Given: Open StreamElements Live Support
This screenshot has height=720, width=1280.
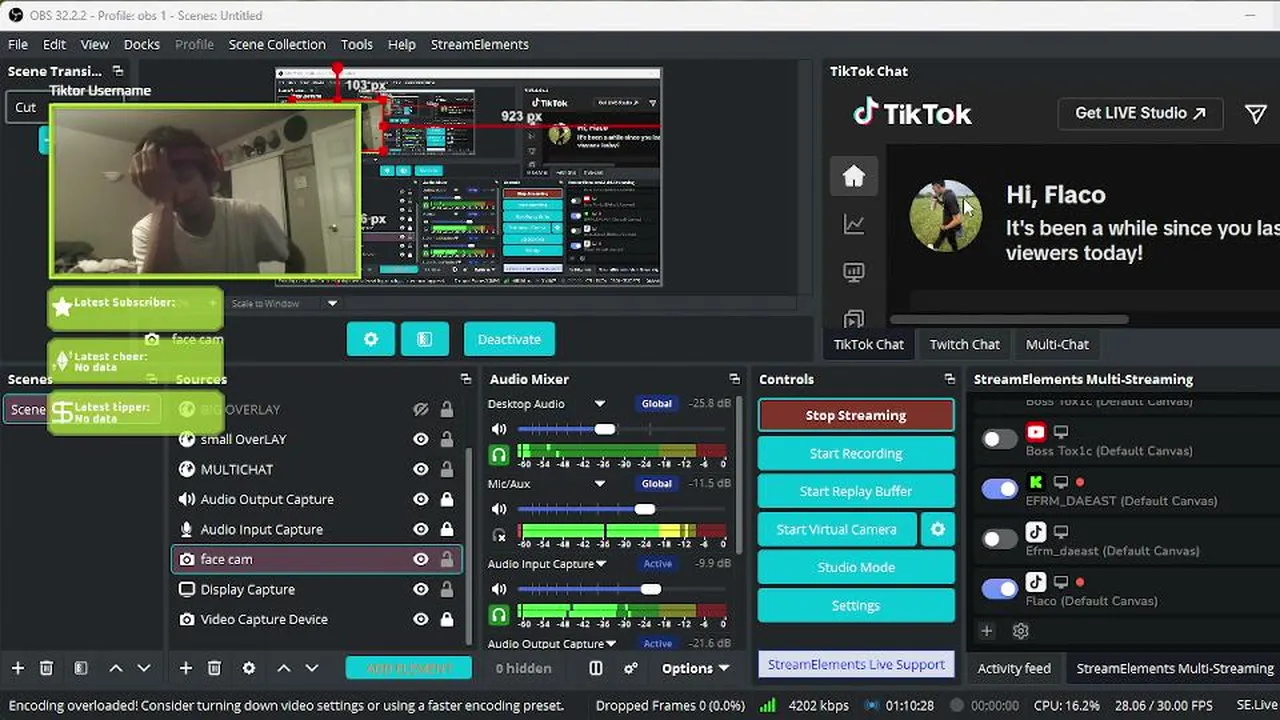Looking at the screenshot, I should pyautogui.click(x=856, y=664).
